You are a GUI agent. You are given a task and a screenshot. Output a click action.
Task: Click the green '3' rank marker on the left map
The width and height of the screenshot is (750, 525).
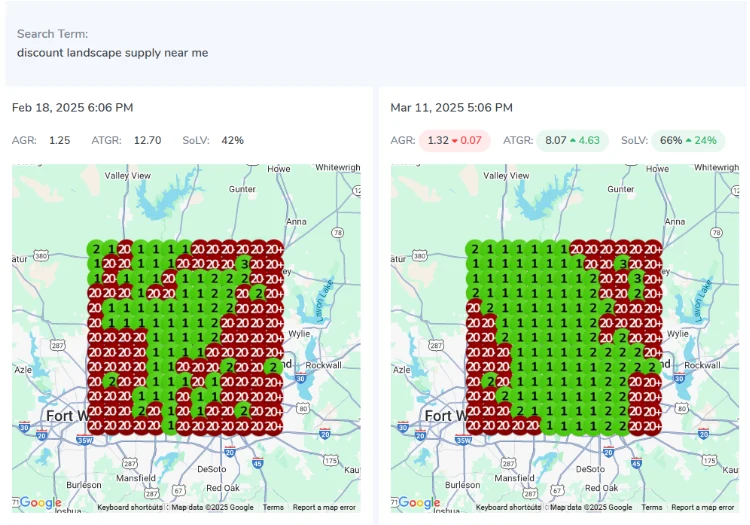(x=244, y=264)
